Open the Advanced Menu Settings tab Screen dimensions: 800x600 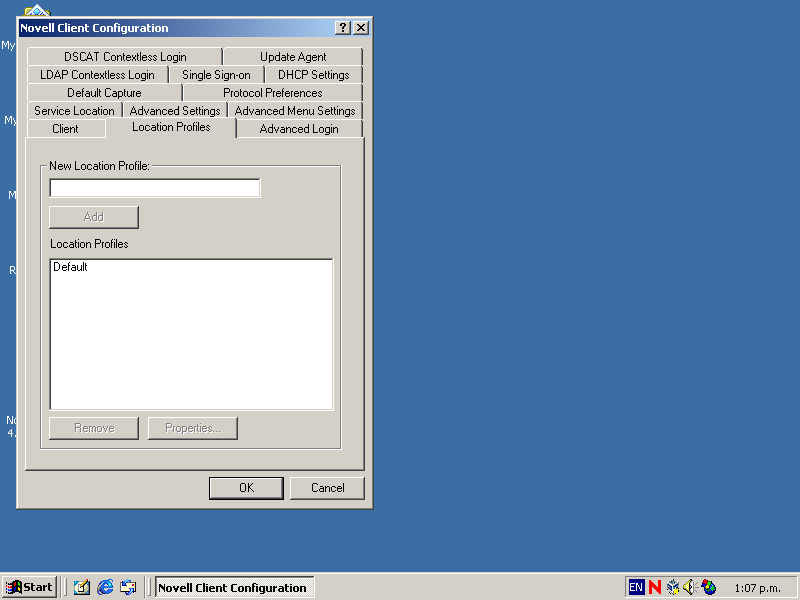pos(295,110)
